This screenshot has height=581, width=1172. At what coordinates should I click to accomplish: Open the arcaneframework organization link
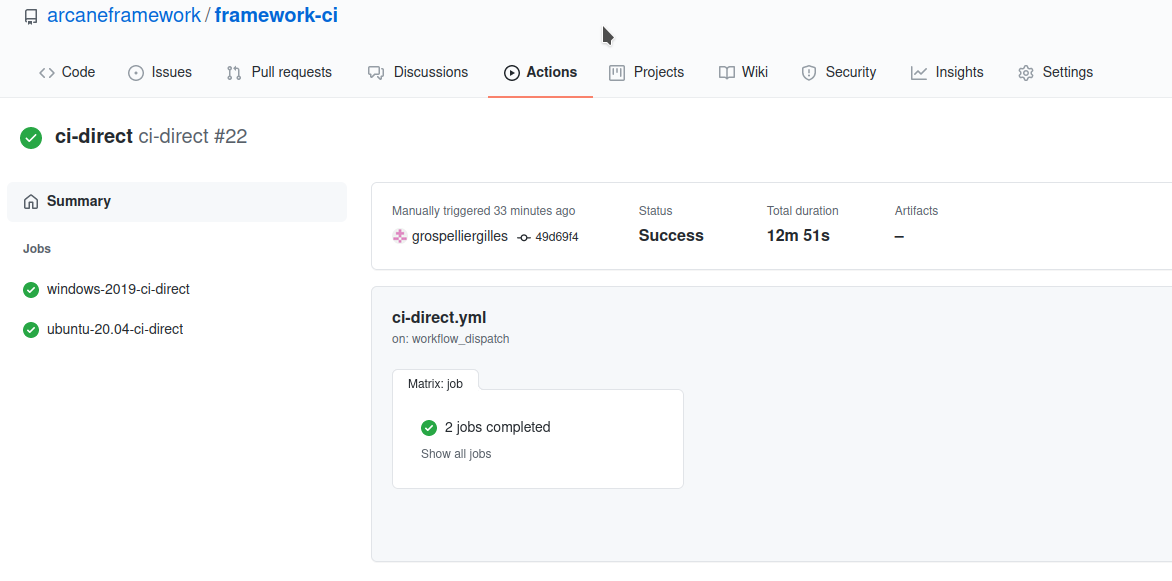[124, 14]
